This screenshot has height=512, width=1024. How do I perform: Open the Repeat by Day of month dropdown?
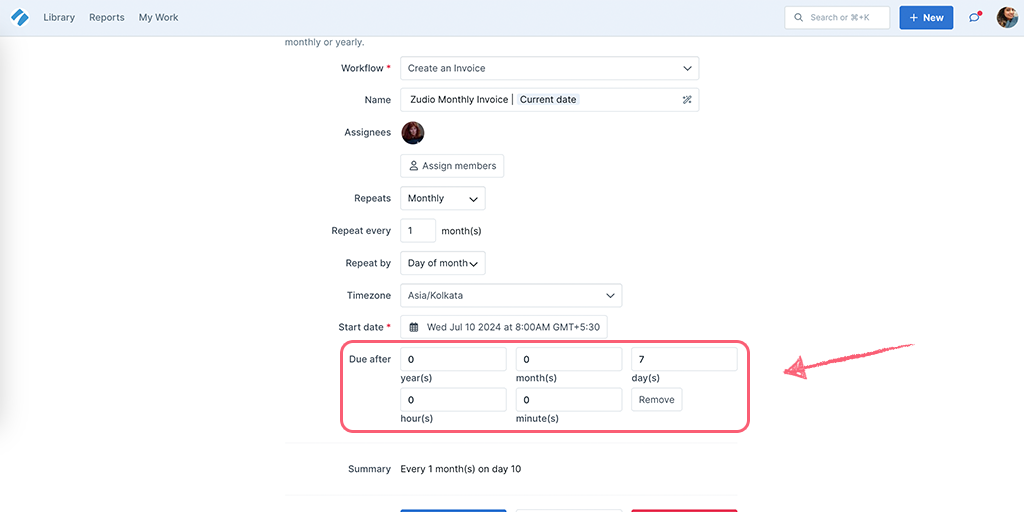coord(442,263)
